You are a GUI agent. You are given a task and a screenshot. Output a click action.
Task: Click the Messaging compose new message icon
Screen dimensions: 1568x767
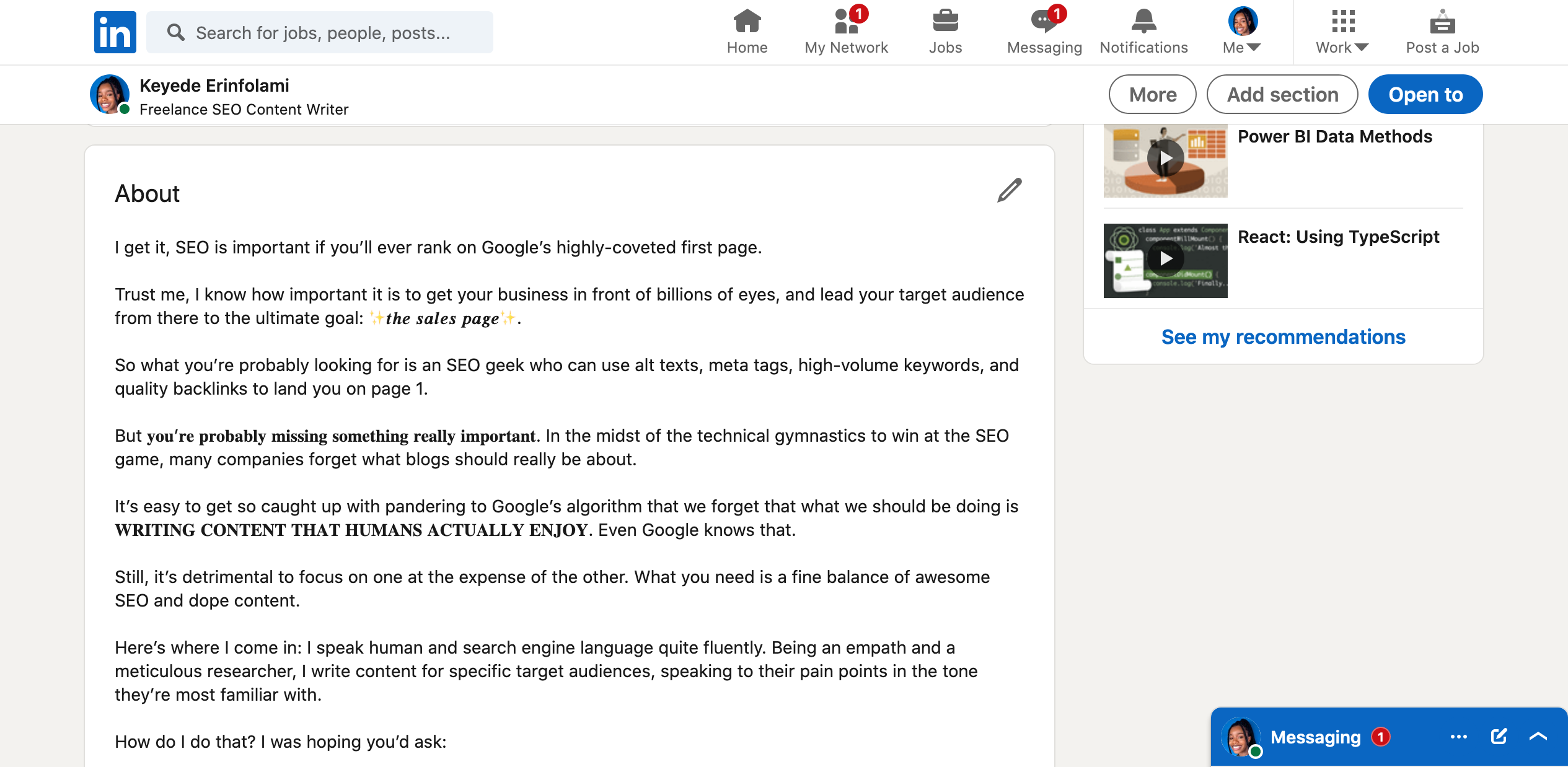pyautogui.click(x=1498, y=738)
